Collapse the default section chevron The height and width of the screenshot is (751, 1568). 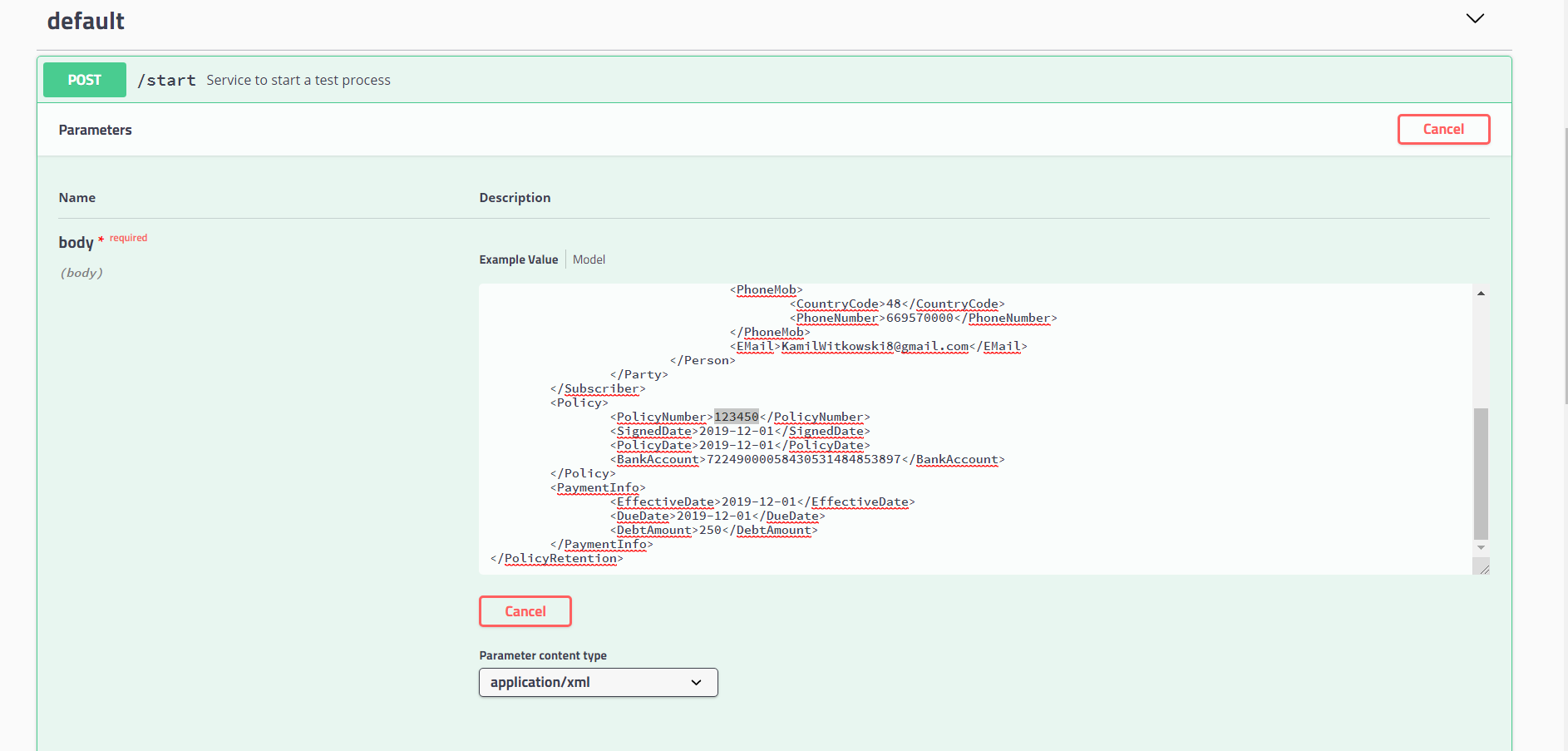point(1475,18)
